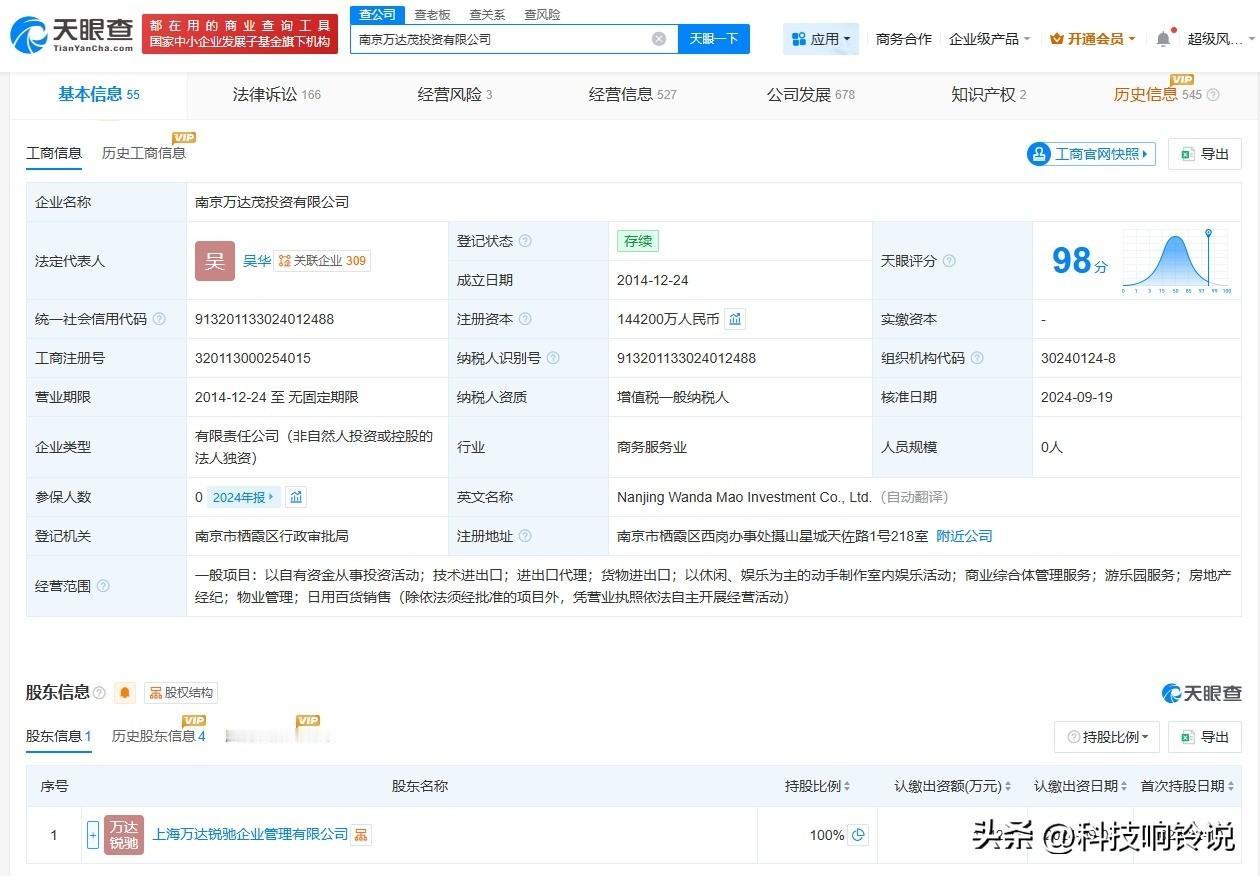Click the help icon beside 历史信息 545
This screenshot has height=876, width=1260.
coord(1213,95)
